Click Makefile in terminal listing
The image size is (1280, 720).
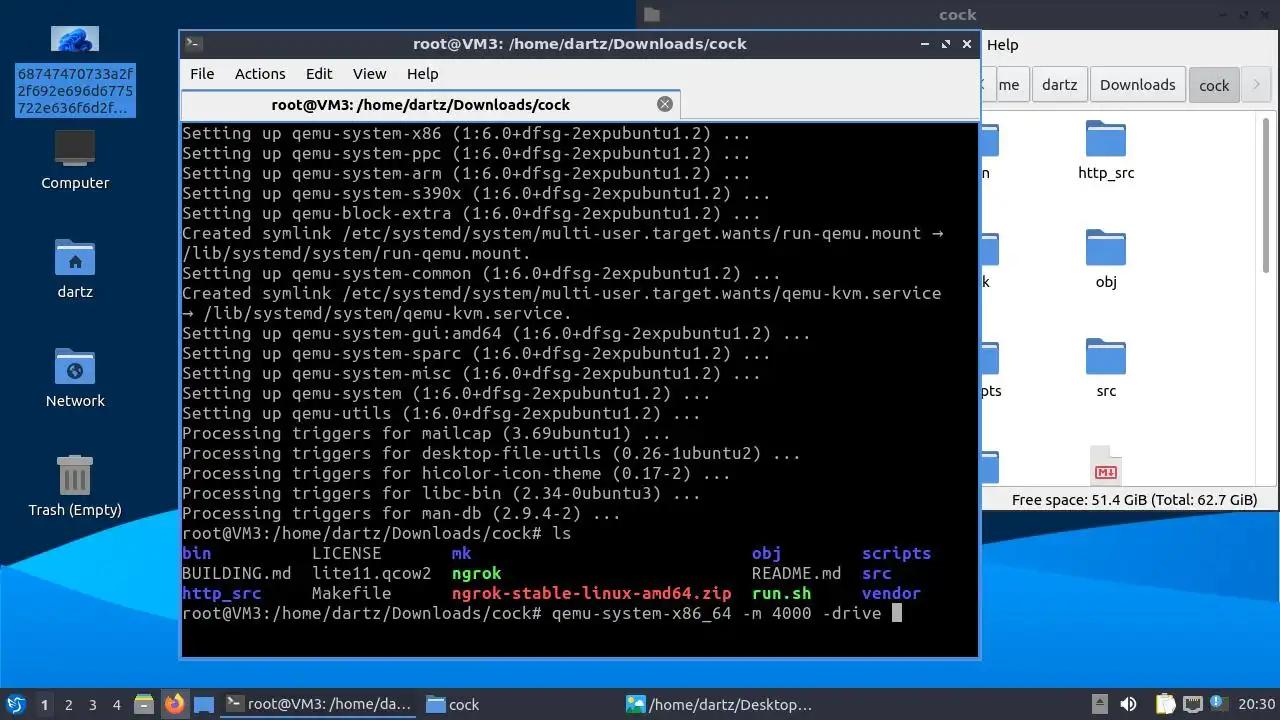(x=351, y=593)
